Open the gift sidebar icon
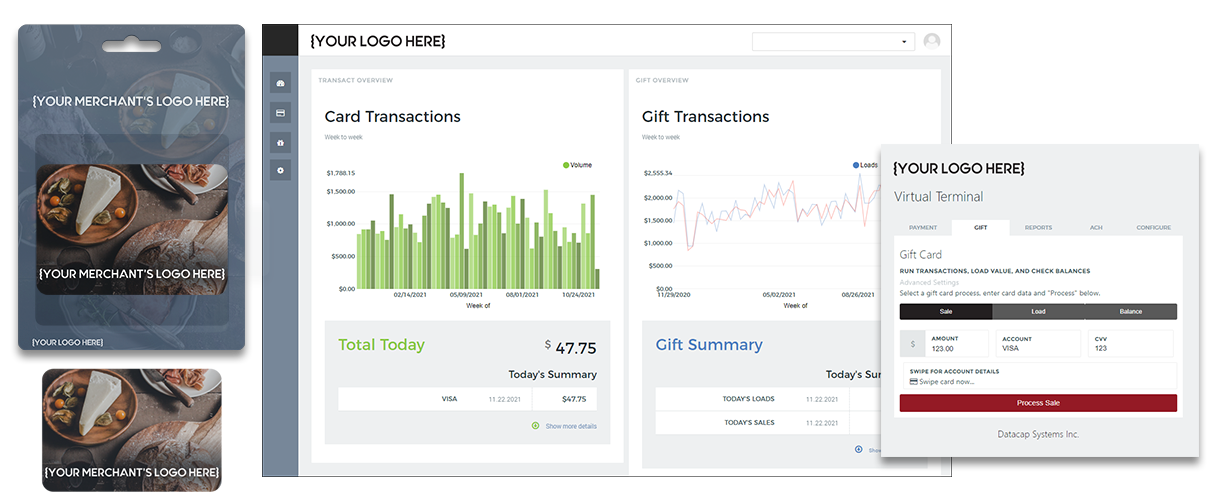 (281, 142)
